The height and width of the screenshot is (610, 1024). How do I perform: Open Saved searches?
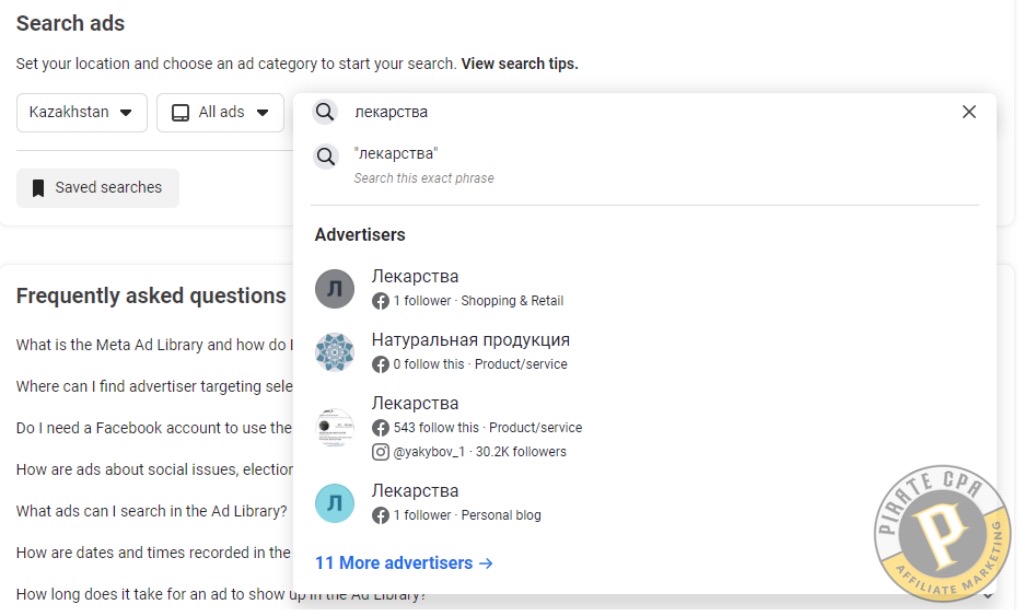click(x=97, y=188)
